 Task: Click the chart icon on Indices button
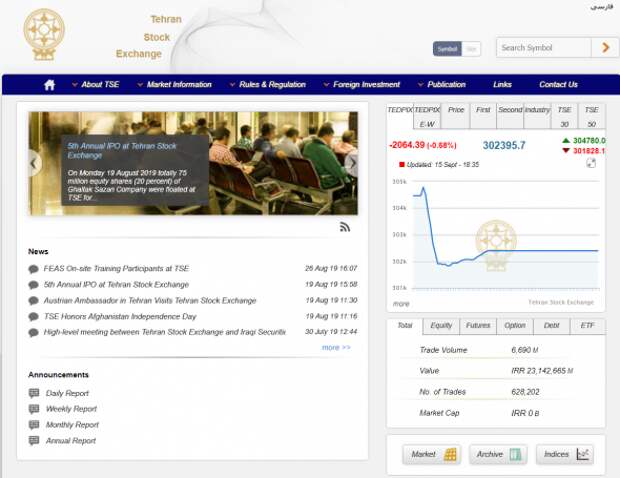pos(582,454)
